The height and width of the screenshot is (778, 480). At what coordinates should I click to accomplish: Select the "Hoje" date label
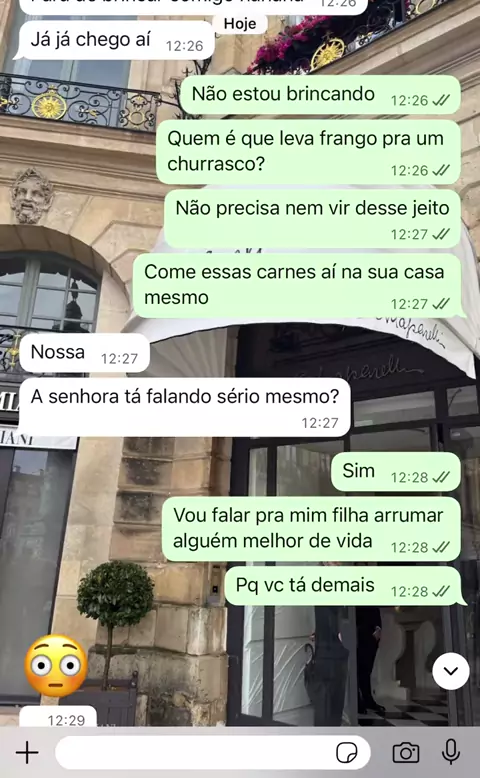pyautogui.click(x=240, y=23)
